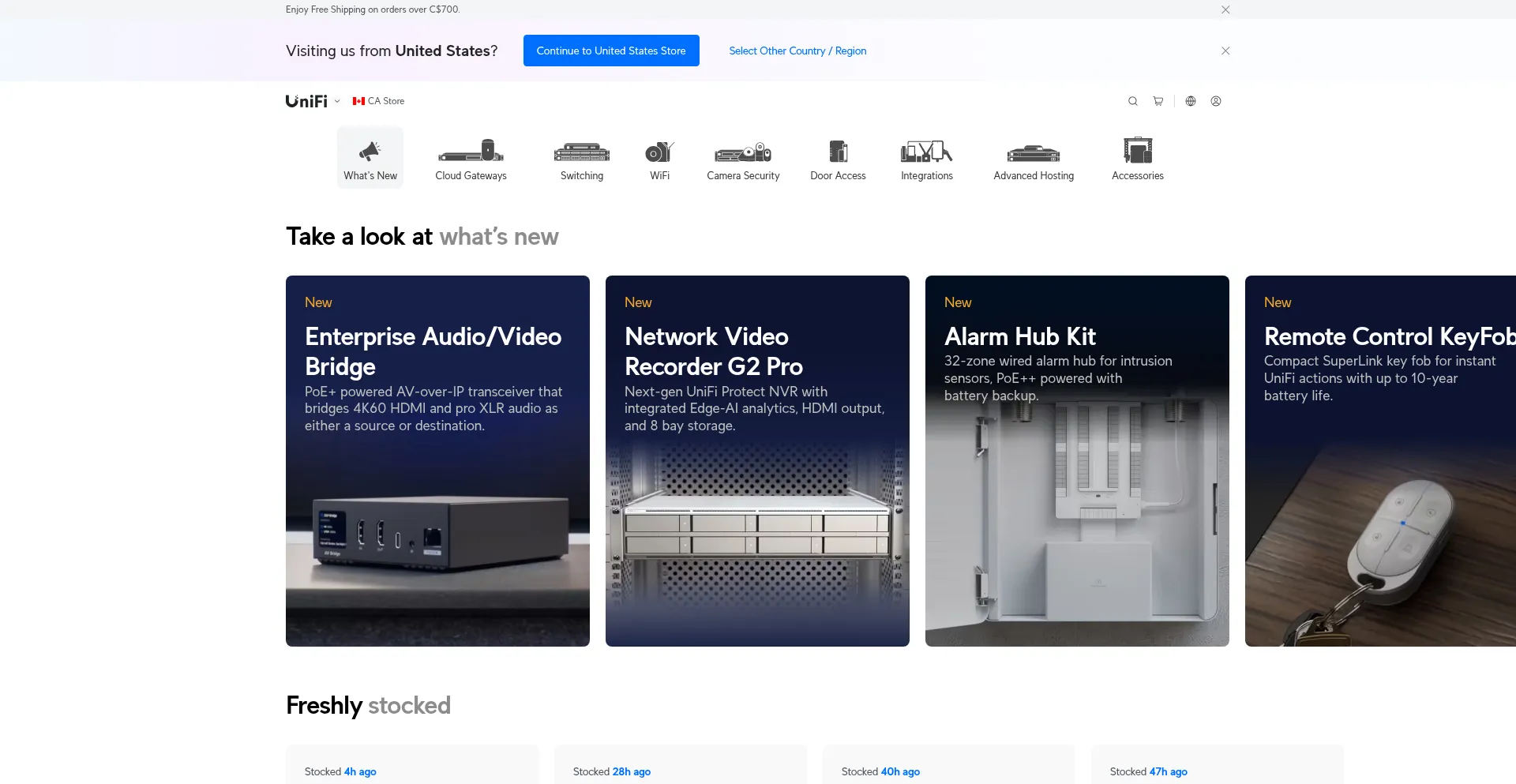Image resolution: width=1516 pixels, height=784 pixels.
Task: Click the Freshly stocked heading
Action: [x=368, y=705]
